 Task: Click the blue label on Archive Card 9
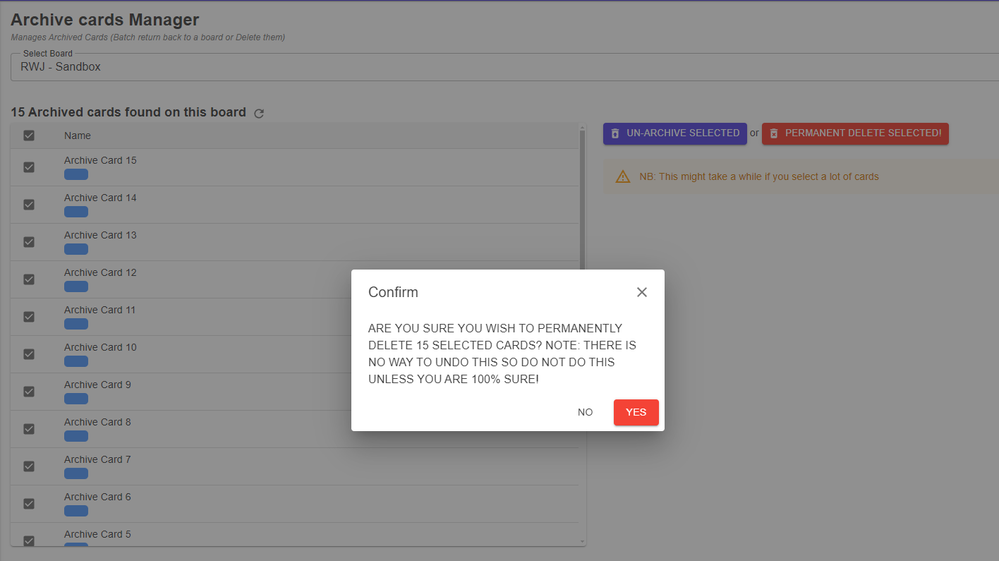click(x=76, y=399)
